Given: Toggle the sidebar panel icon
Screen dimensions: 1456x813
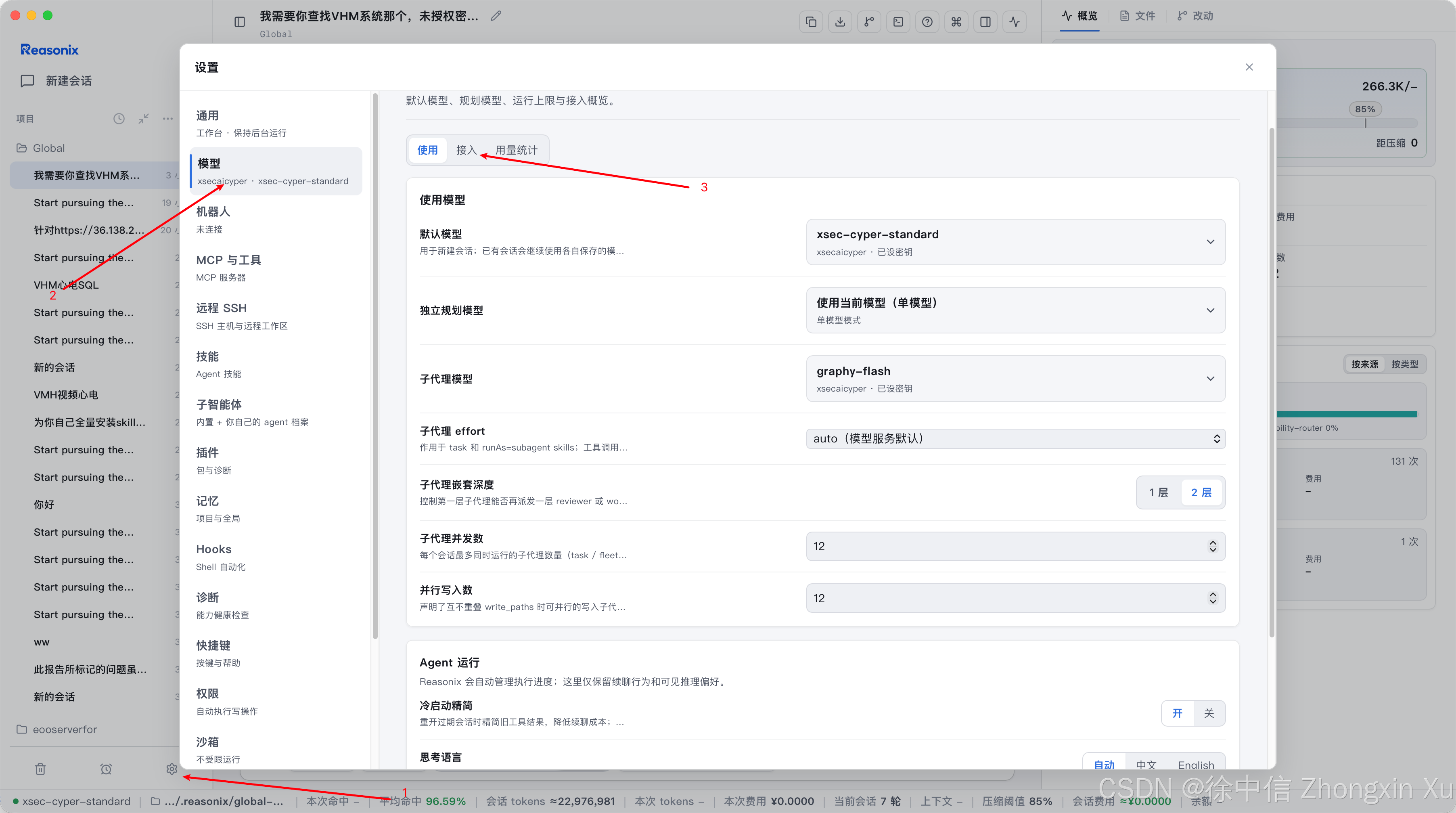Looking at the screenshot, I should click(240, 22).
